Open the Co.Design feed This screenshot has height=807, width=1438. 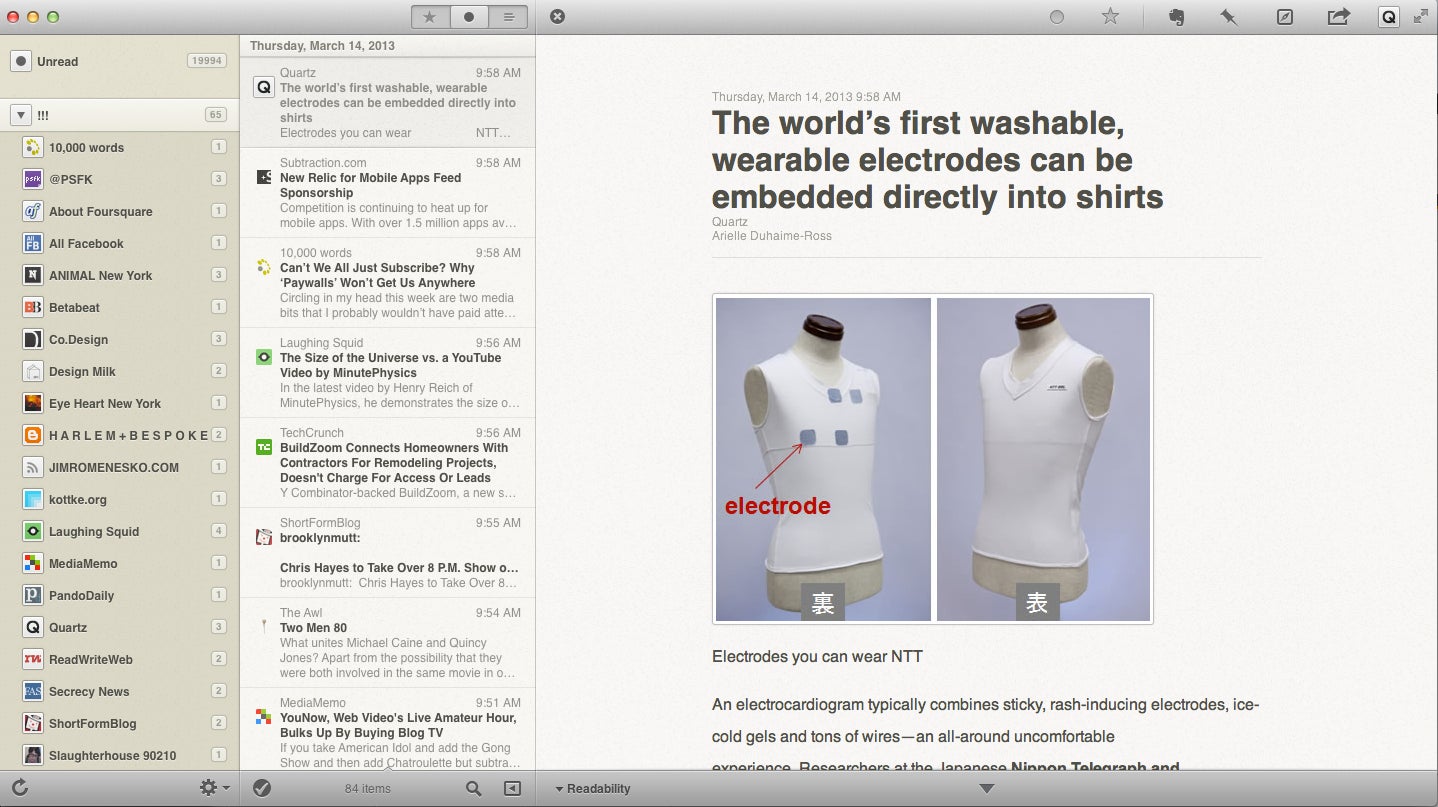coord(119,339)
